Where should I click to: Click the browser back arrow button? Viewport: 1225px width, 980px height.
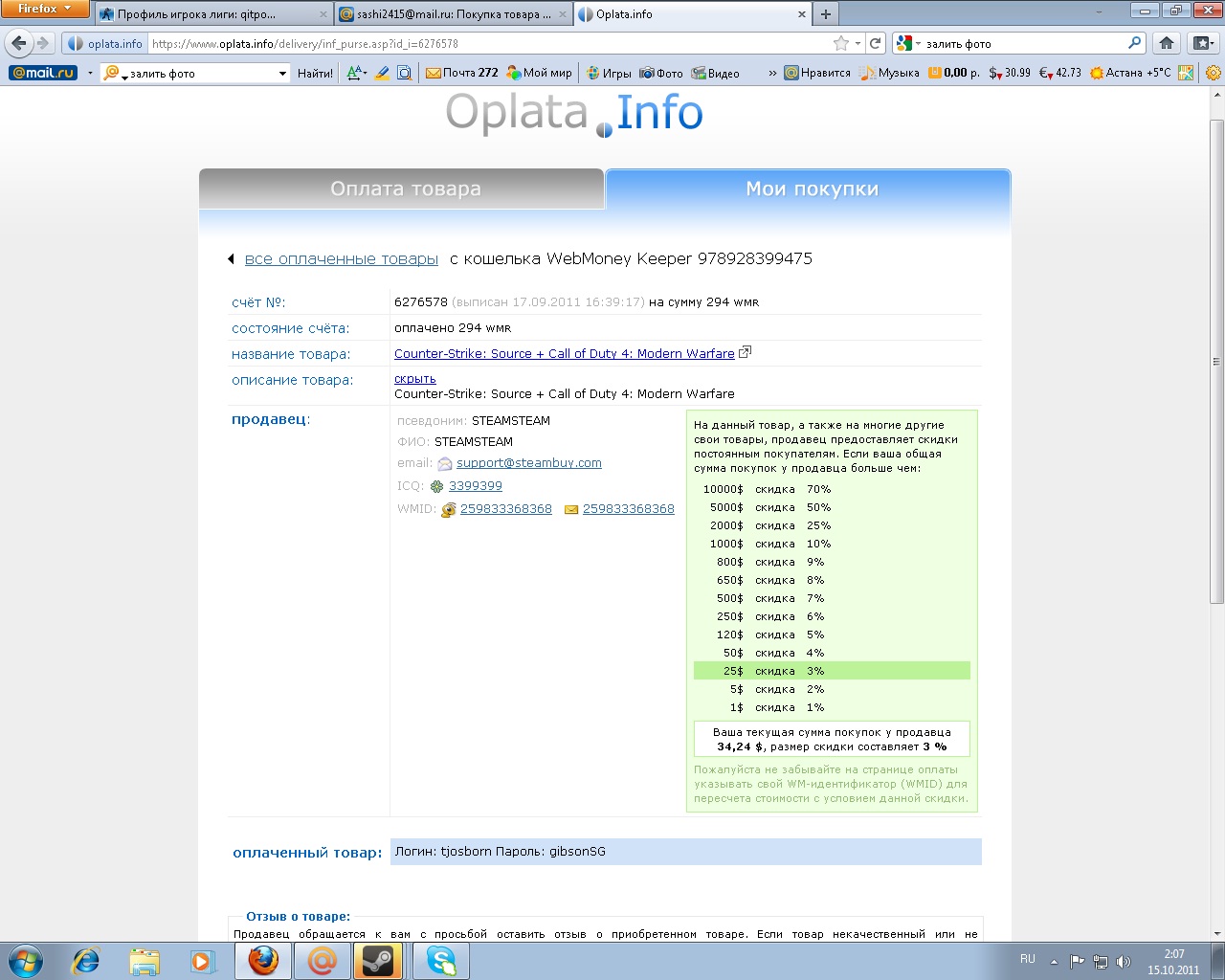pos(19,43)
